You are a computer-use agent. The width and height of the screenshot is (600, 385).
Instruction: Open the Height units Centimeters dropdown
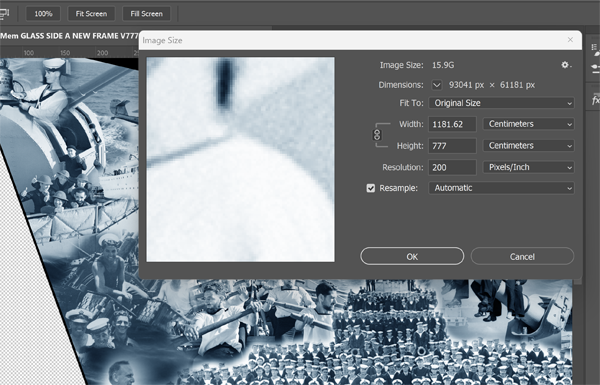528,146
